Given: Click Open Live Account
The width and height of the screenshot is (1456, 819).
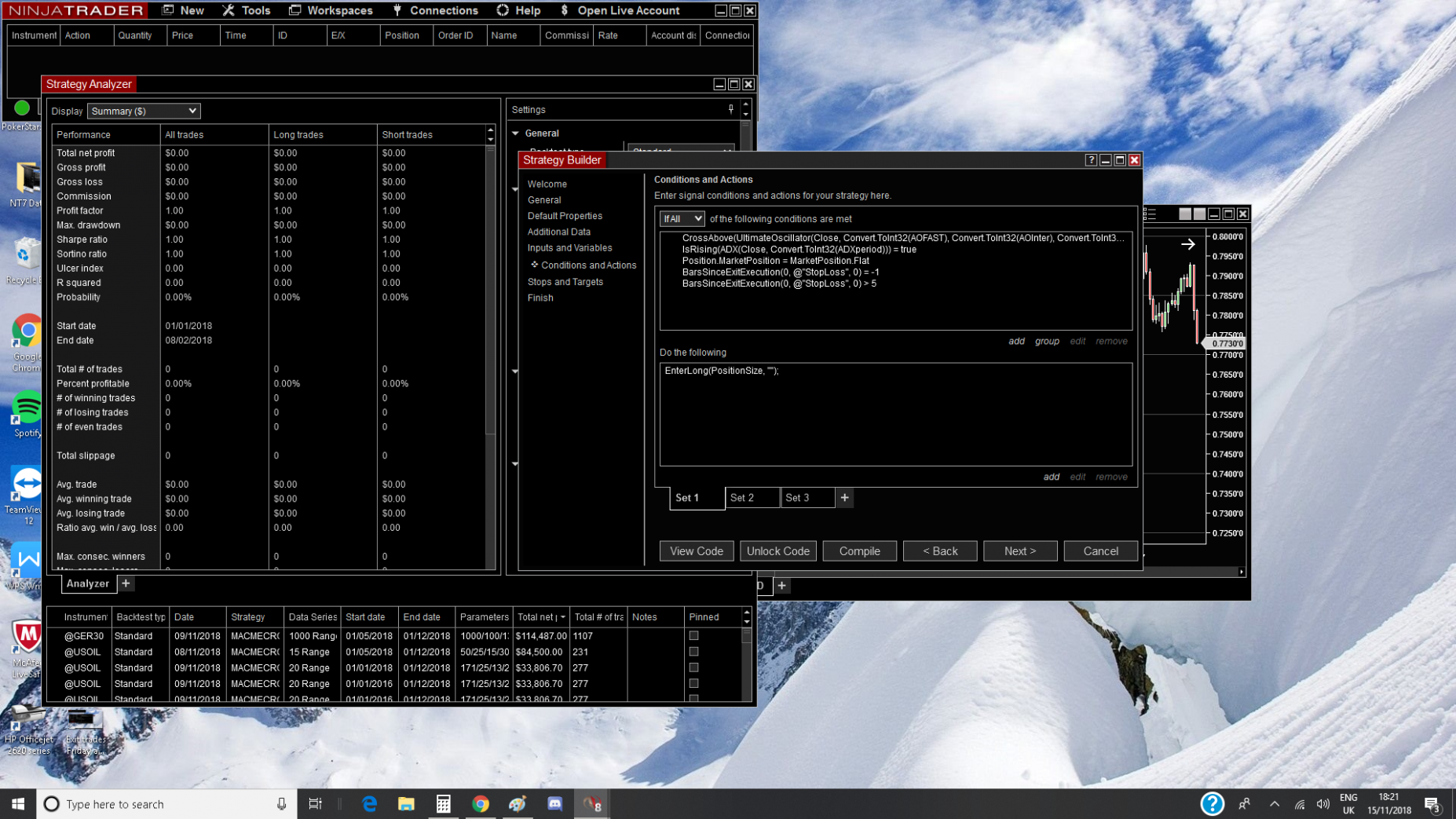Looking at the screenshot, I should tap(620, 10).
